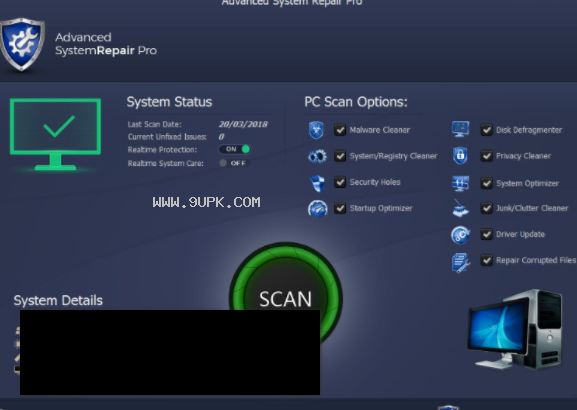
Task: Click the Driver Update label
Action: coord(520,234)
